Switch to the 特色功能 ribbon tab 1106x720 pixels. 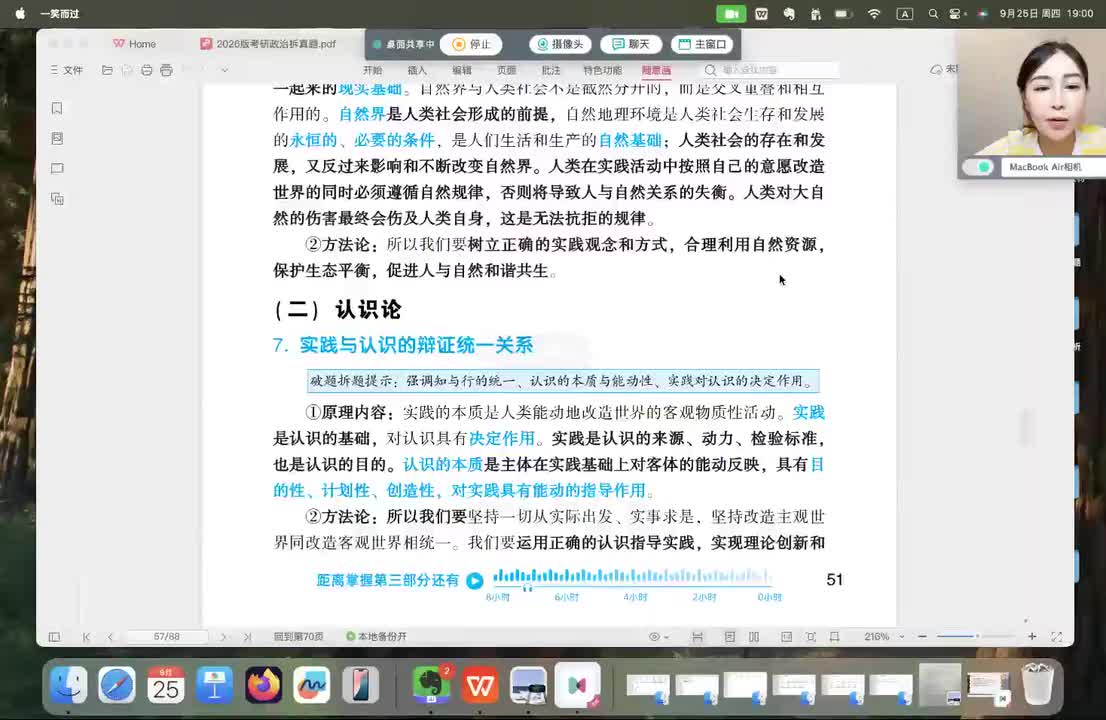tap(602, 70)
